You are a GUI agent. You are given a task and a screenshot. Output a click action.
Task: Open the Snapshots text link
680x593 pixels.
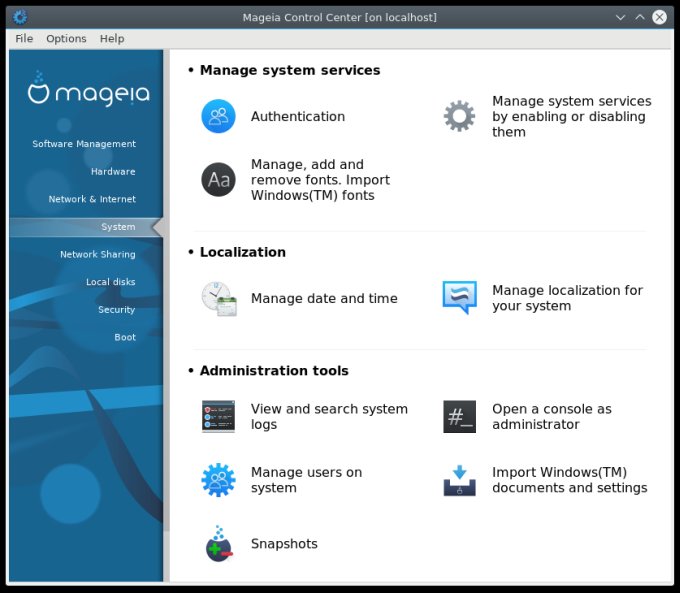(x=284, y=544)
